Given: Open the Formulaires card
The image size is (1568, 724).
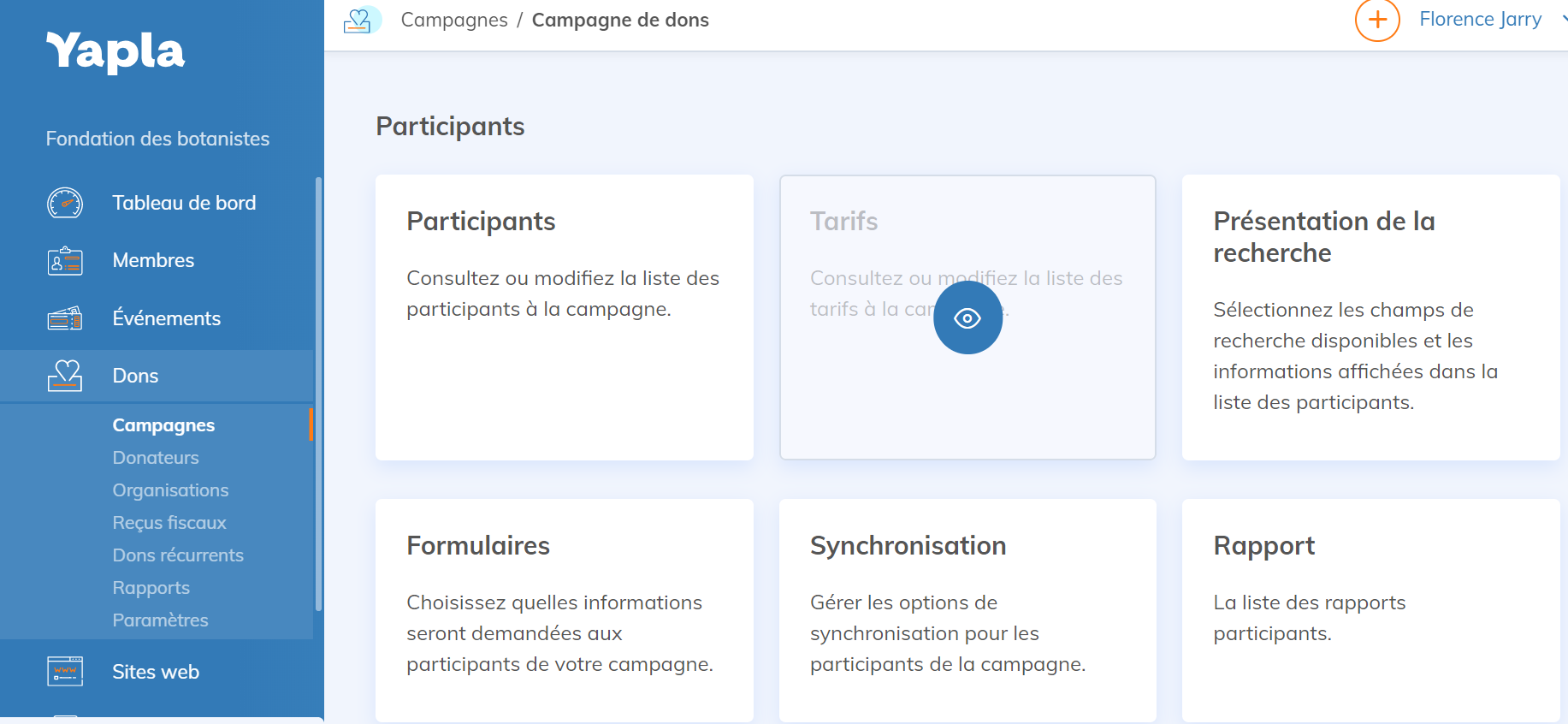Looking at the screenshot, I should pyautogui.click(x=564, y=608).
